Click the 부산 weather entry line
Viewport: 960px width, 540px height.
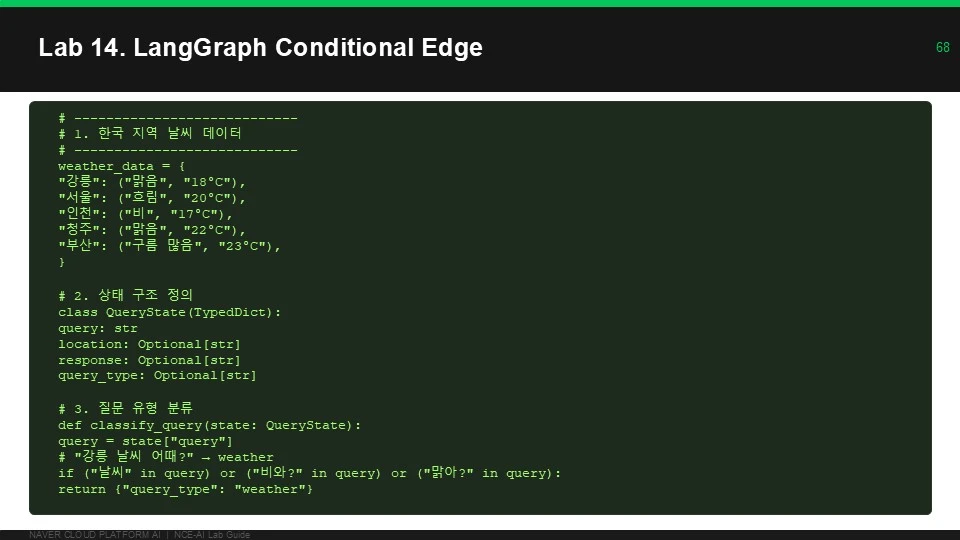pos(169,246)
